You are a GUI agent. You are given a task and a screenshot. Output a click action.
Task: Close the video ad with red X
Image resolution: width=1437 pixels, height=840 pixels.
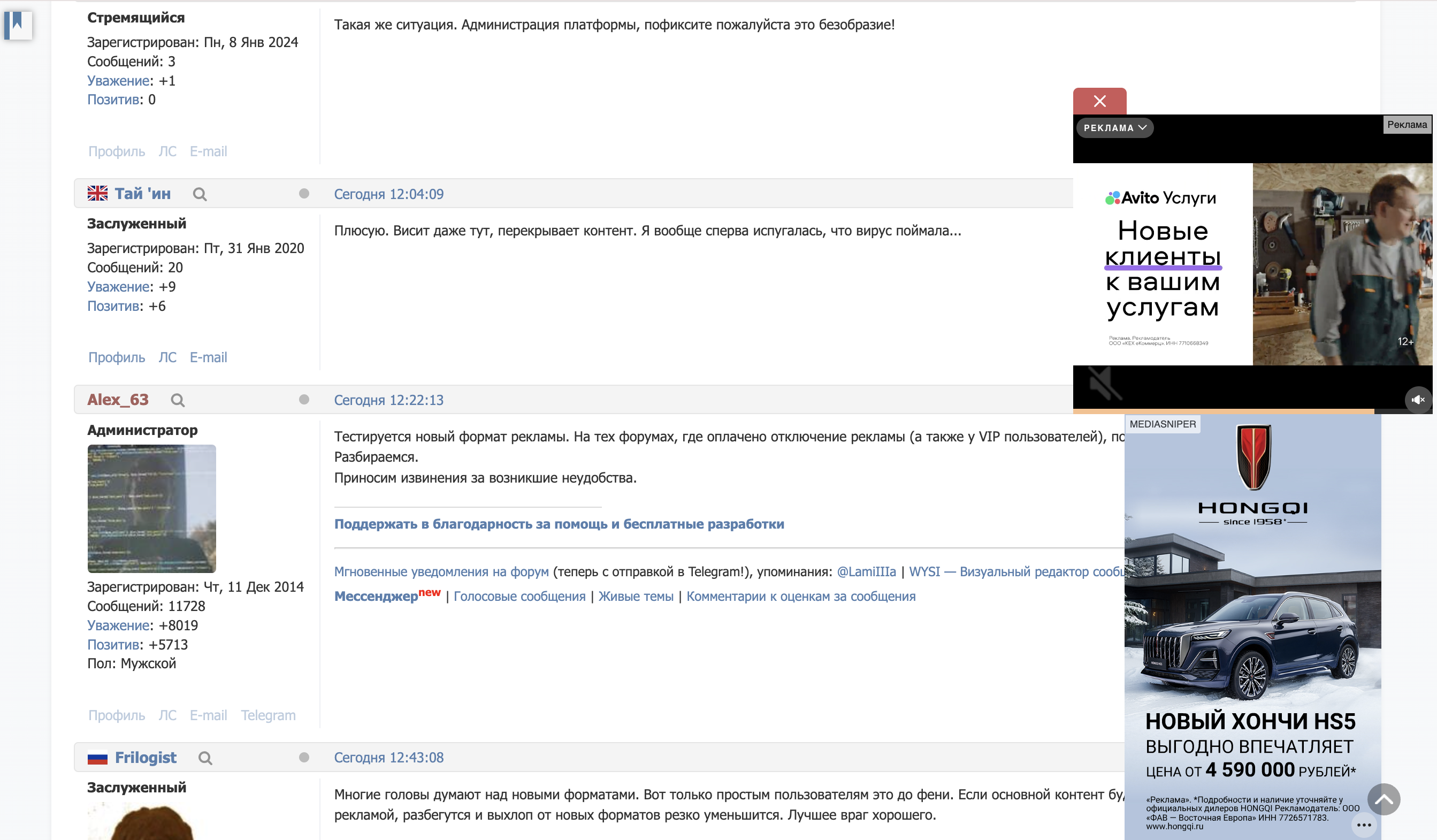pyautogui.click(x=1099, y=101)
